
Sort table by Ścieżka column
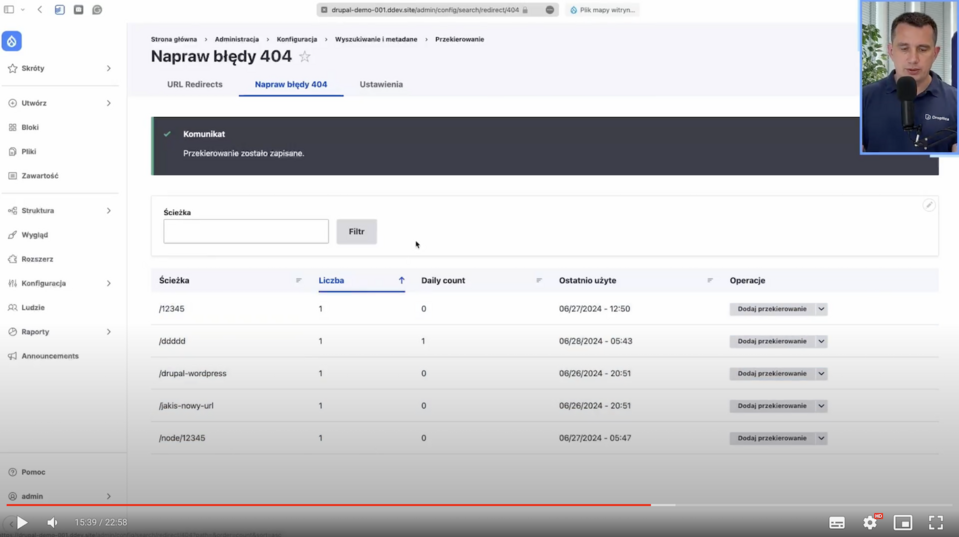174,281
